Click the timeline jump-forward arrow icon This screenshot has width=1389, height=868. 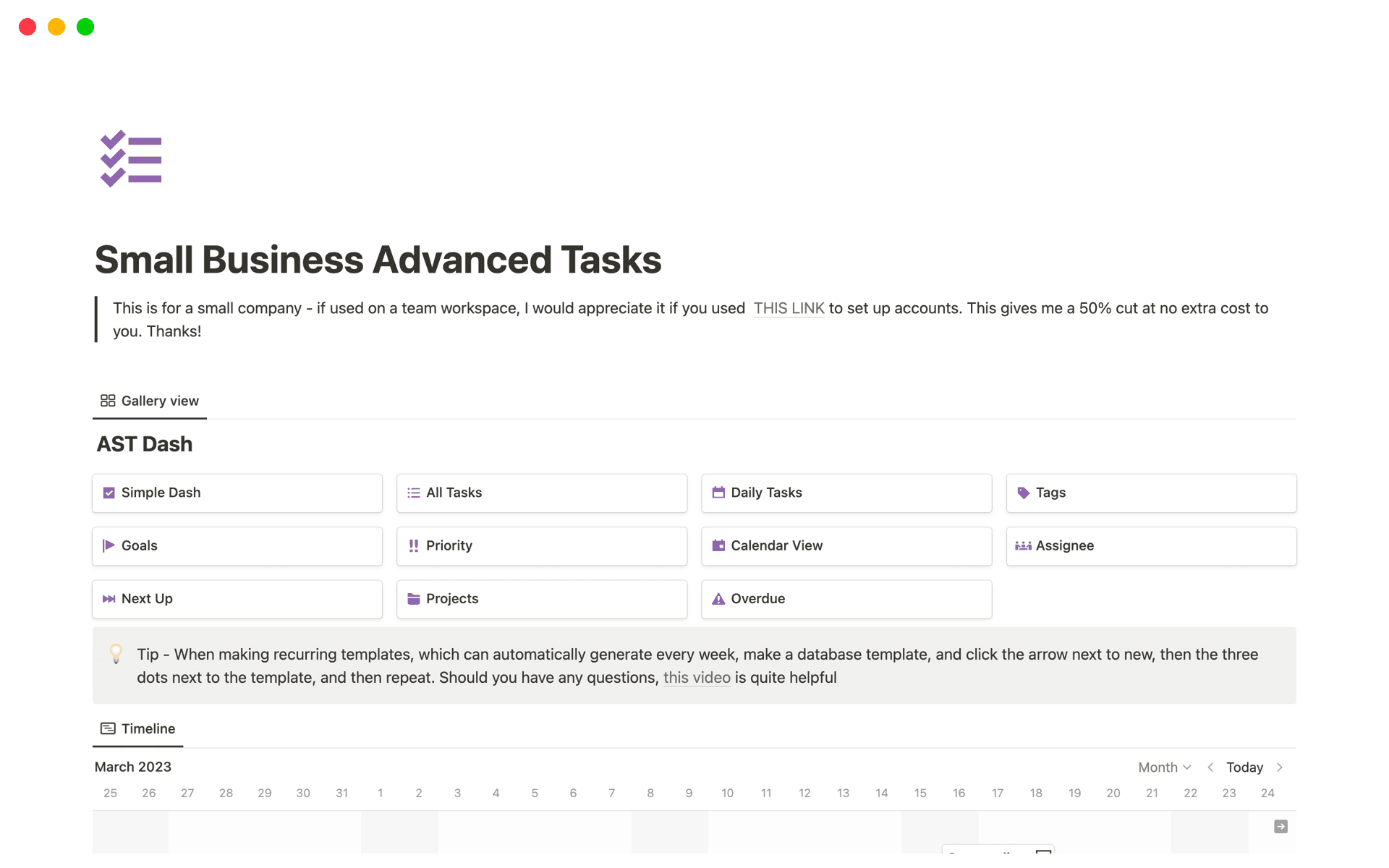coord(1280,826)
